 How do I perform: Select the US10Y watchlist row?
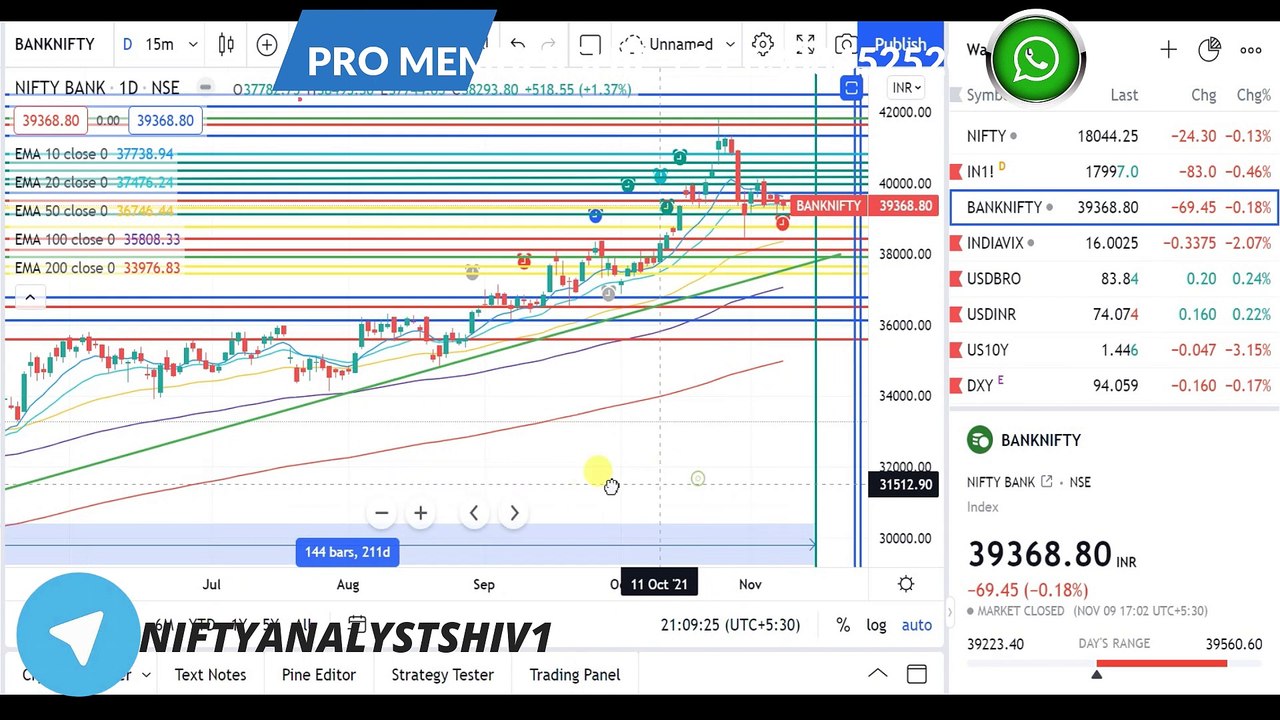tap(1114, 350)
